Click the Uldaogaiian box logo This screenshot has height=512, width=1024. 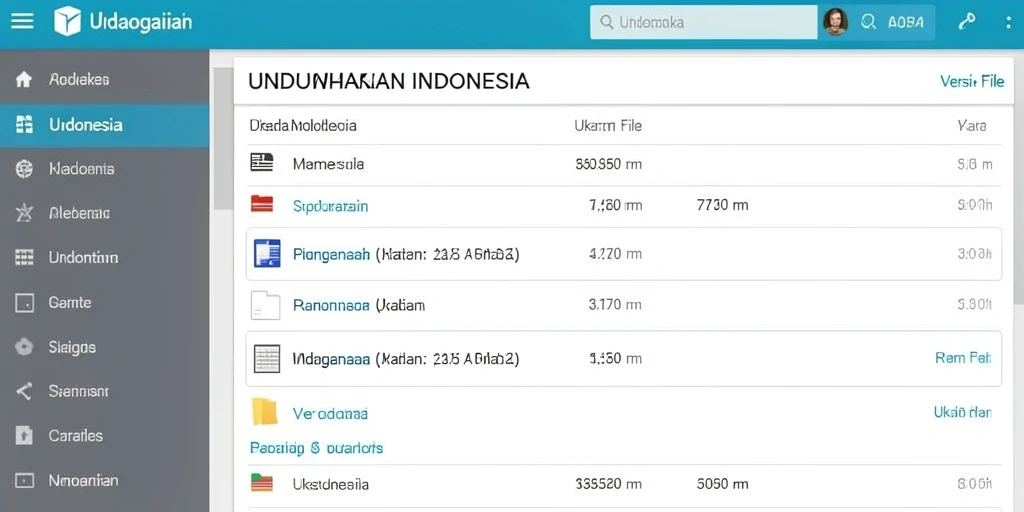[x=67, y=21]
